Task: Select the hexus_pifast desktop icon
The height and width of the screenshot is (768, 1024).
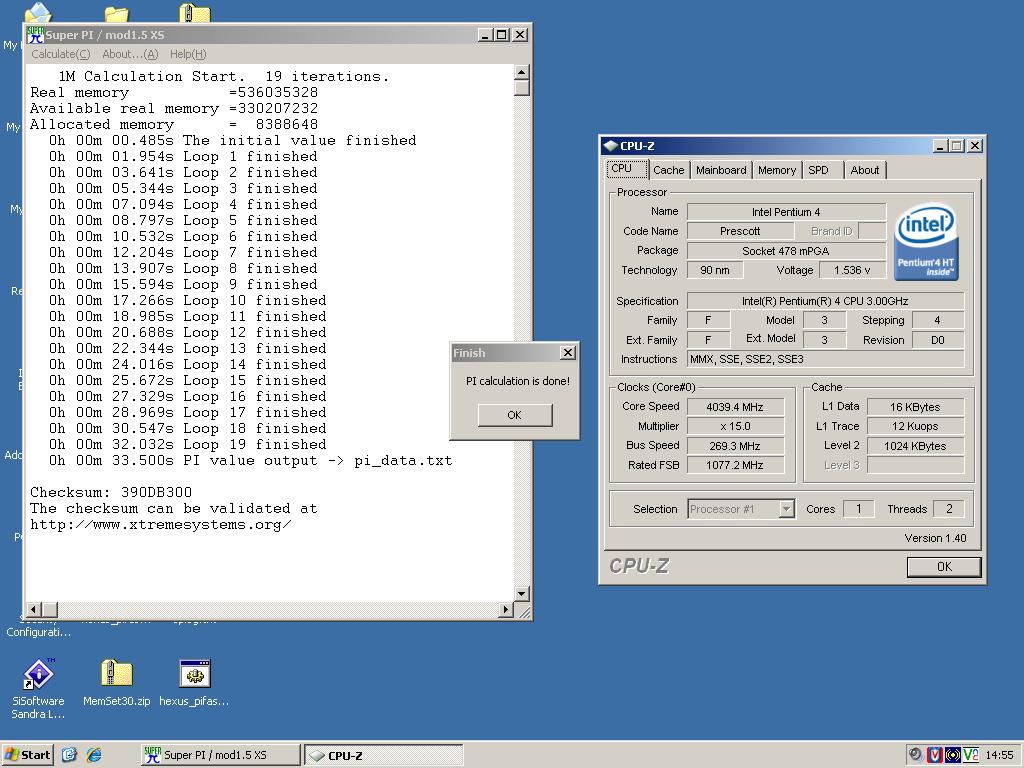Action: (195, 673)
